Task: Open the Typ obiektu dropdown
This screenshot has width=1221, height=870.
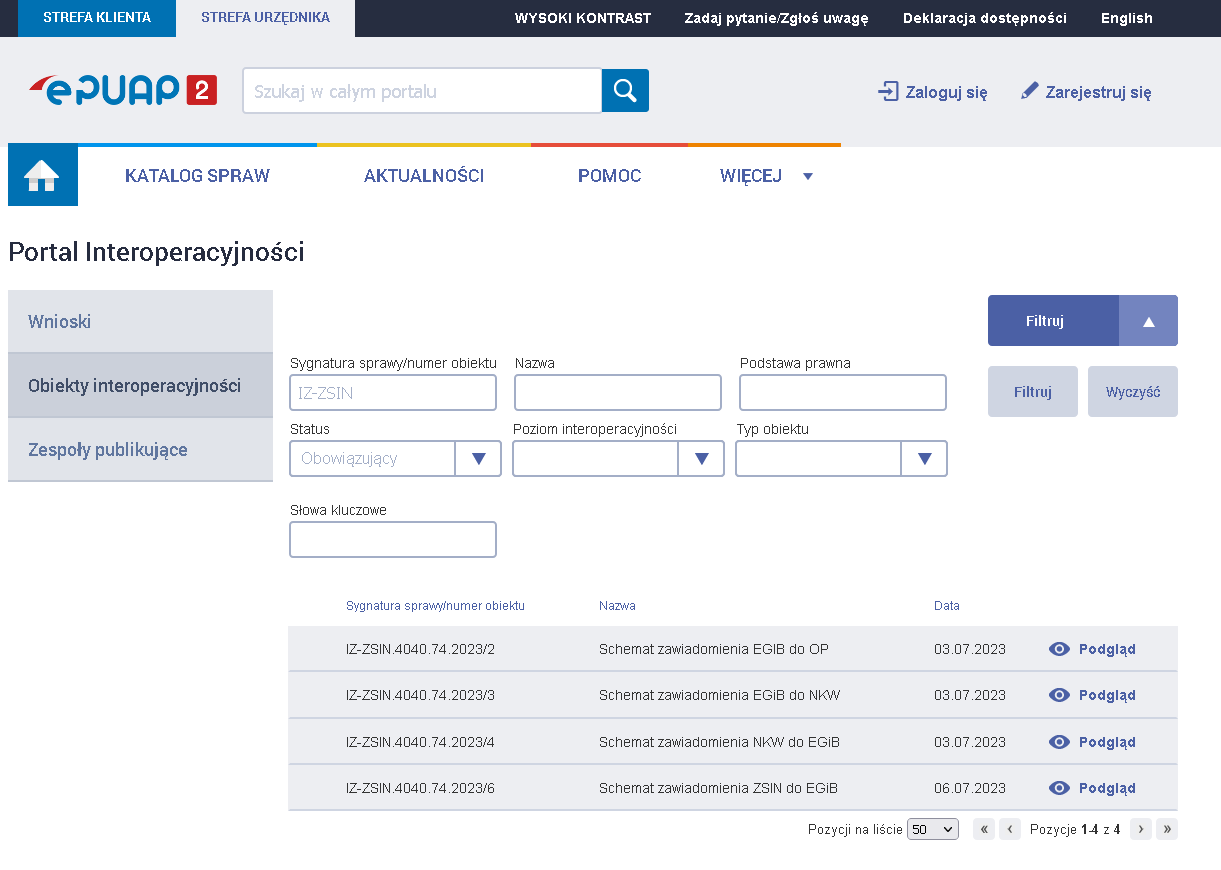Action: point(924,458)
